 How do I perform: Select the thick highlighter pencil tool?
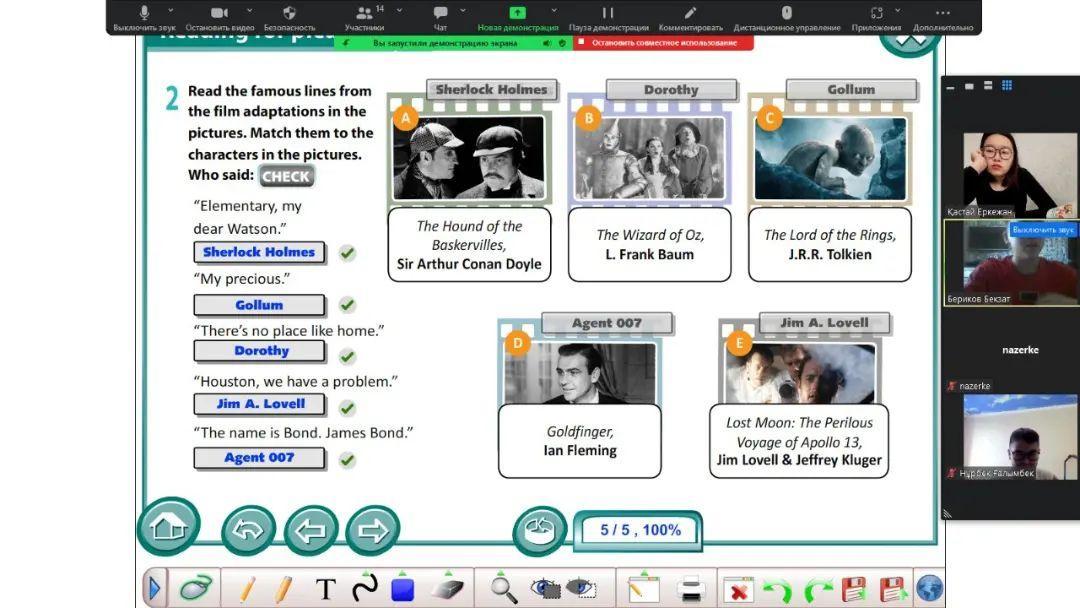282,589
